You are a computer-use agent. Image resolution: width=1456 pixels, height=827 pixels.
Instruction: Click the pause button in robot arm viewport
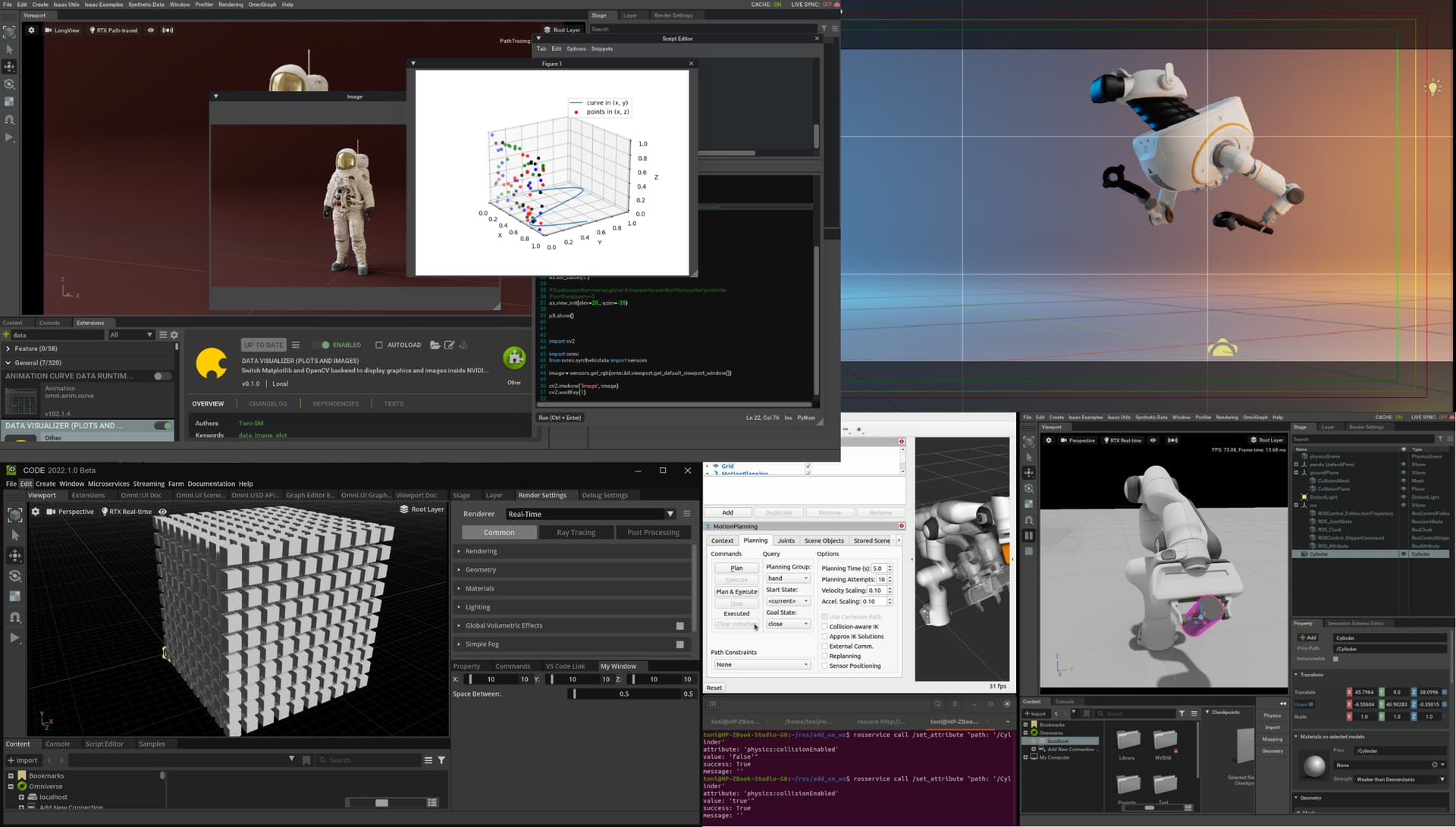1029,535
